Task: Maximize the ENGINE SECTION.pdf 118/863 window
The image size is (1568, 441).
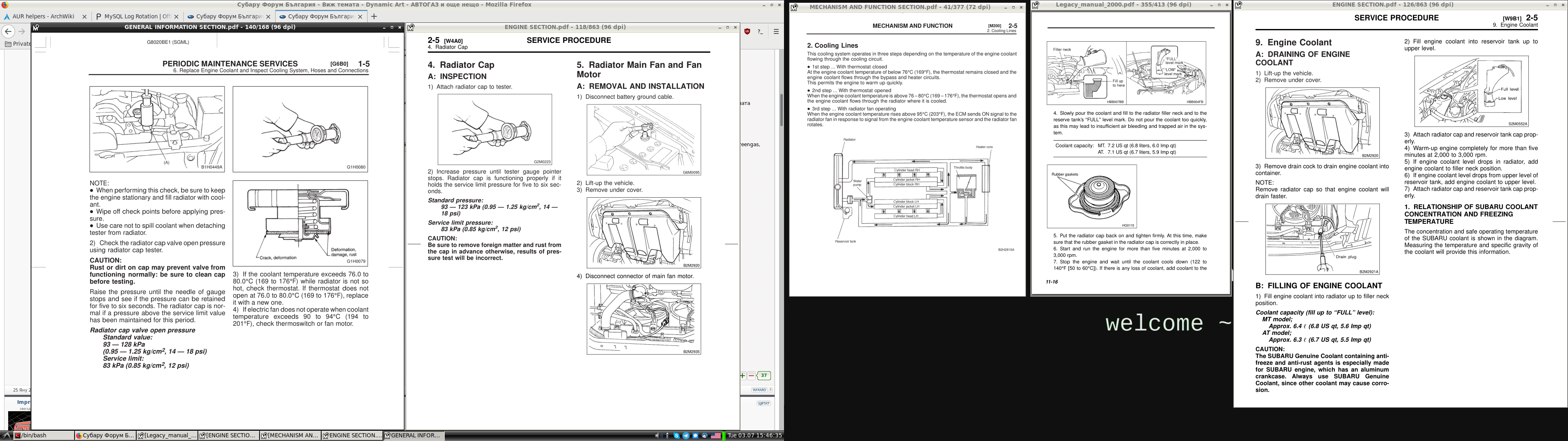Action: (727, 27)
